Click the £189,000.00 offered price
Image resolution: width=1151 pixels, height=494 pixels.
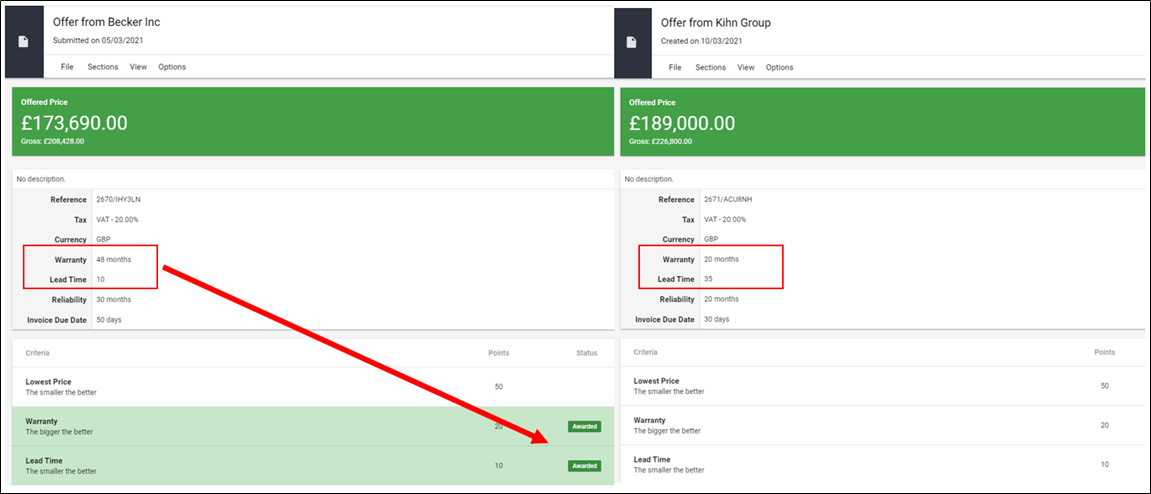coord(682,123)
